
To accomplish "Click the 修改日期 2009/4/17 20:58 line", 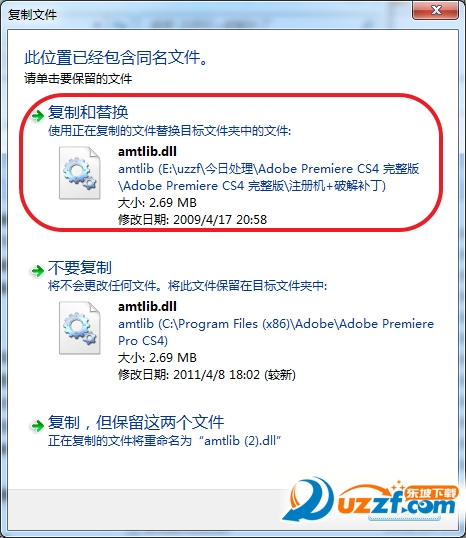I will click(x=193, y=220).
